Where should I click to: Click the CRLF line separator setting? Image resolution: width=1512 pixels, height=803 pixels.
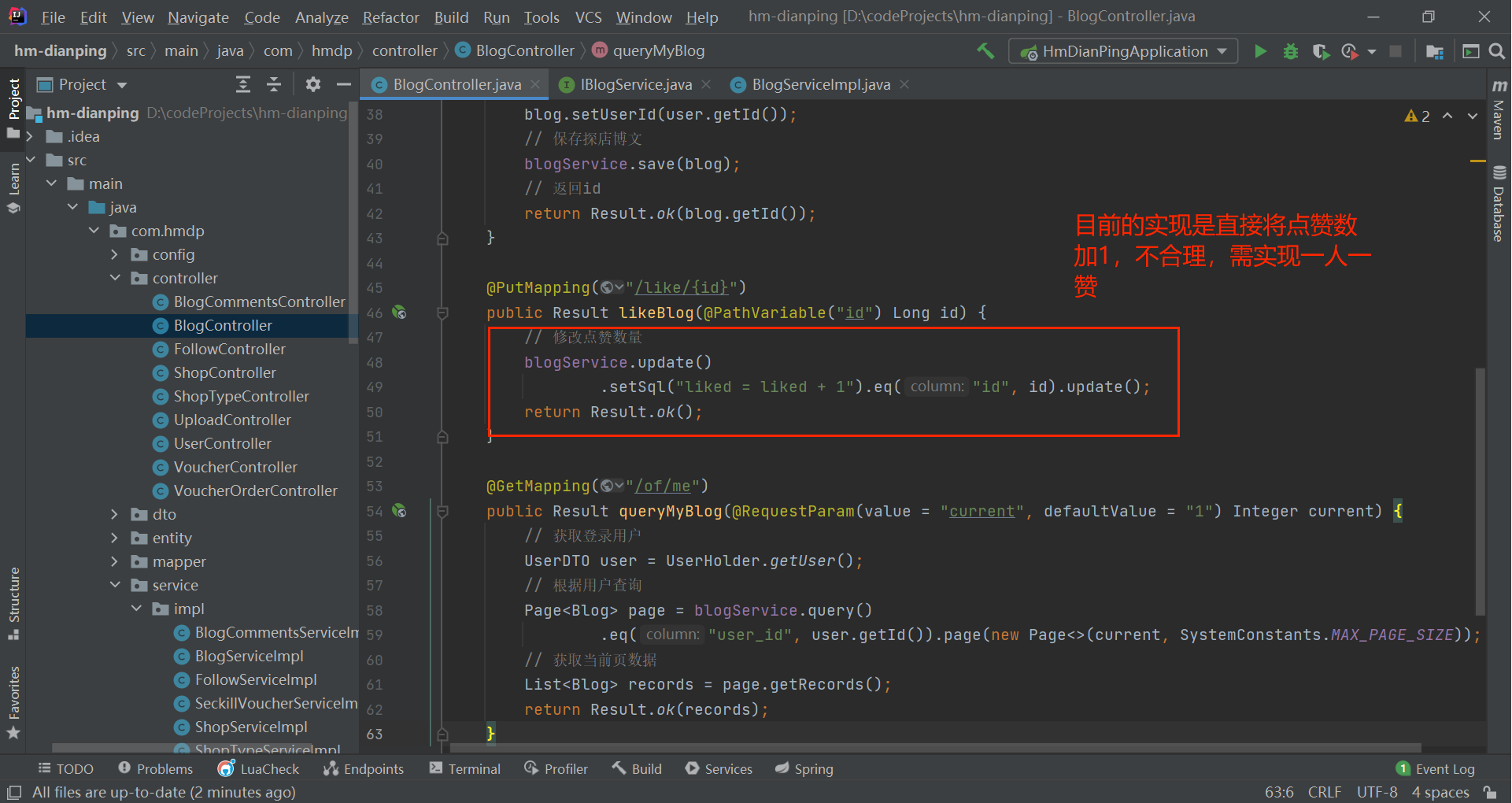pyautogui.click(x=1325, y=792)
